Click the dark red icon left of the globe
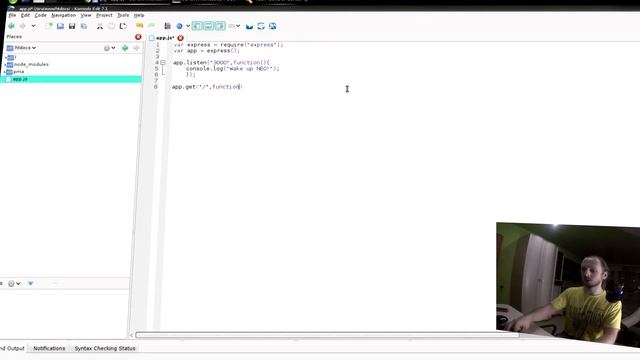 [x=167, y=26]
